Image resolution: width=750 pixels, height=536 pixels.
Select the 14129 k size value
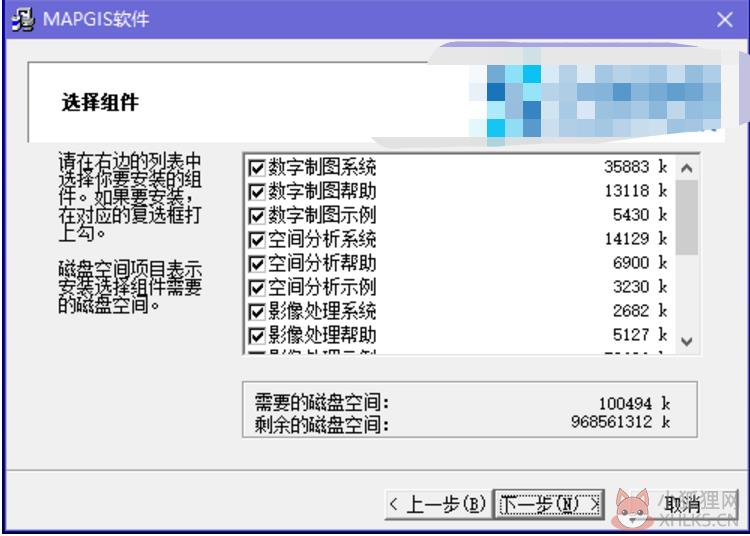point(636,239)
